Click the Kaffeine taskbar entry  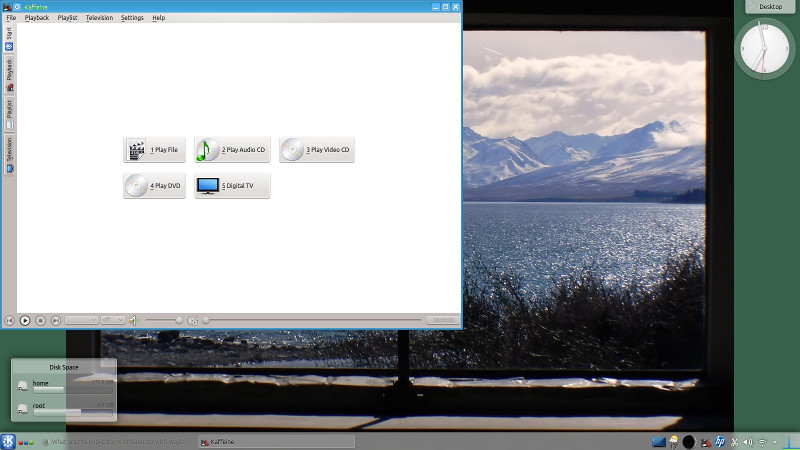276,441
